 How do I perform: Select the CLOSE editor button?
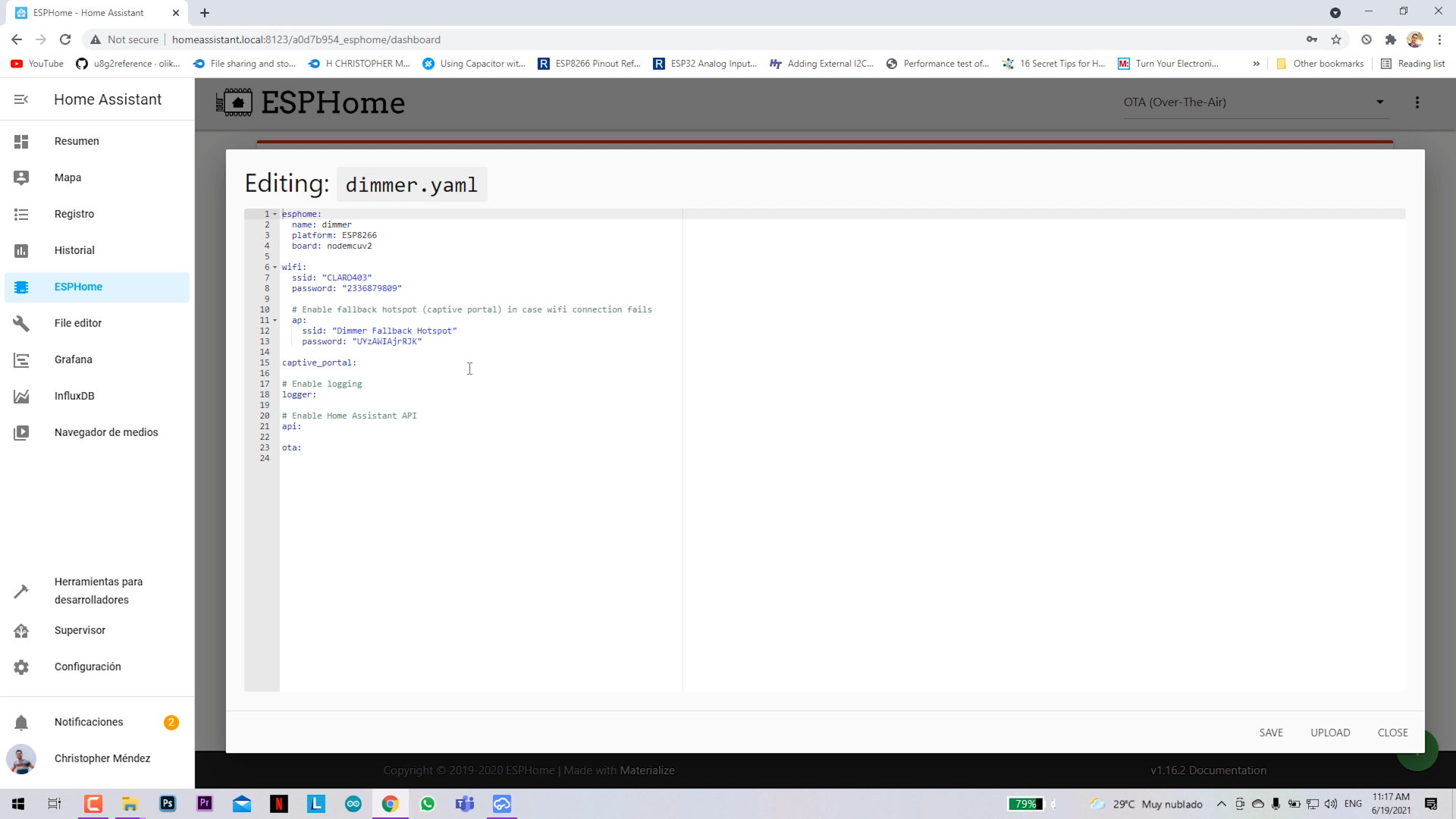click(x=1392, y=732)
